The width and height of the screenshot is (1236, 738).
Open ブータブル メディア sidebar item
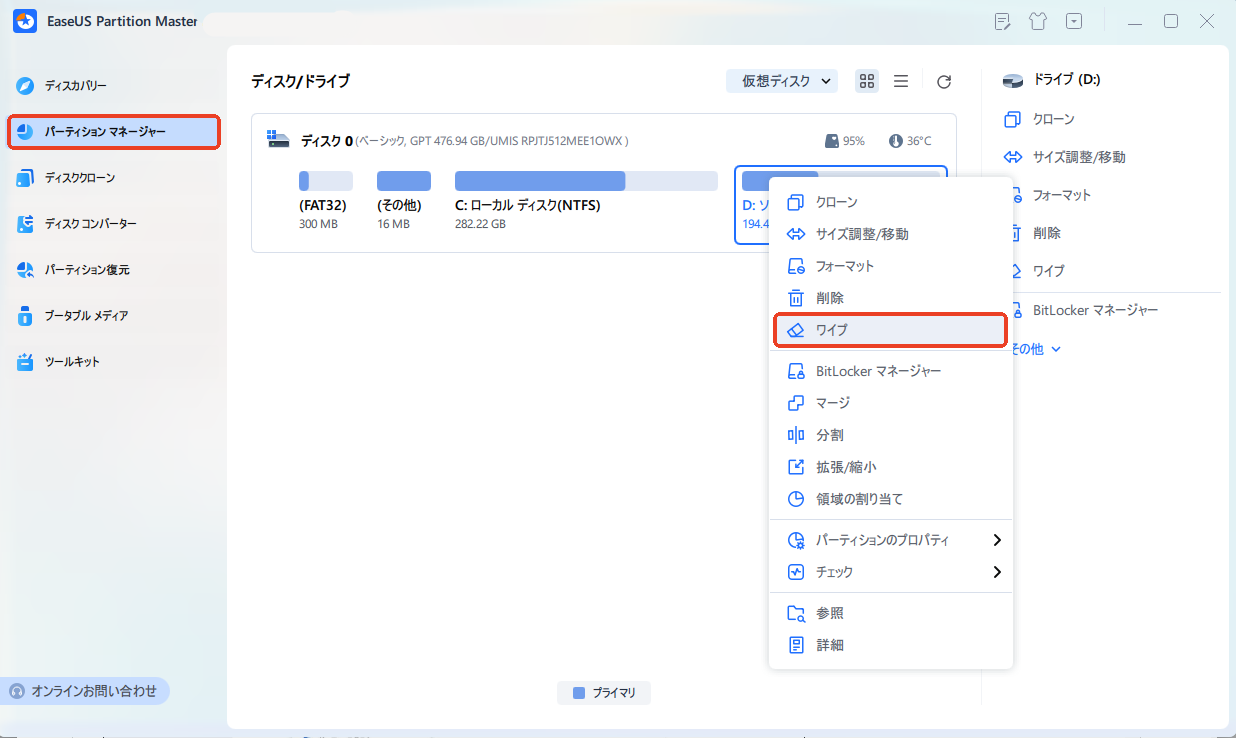coord(85,316)
